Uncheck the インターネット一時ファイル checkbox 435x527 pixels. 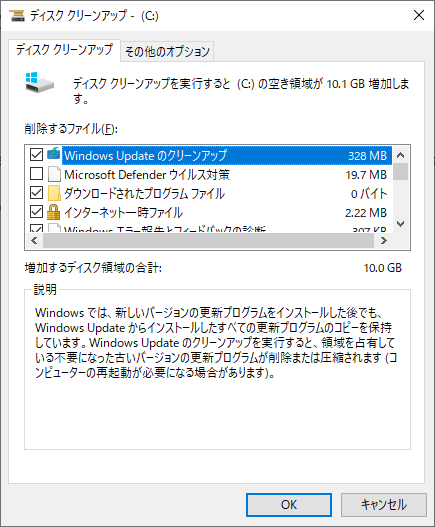36,212
